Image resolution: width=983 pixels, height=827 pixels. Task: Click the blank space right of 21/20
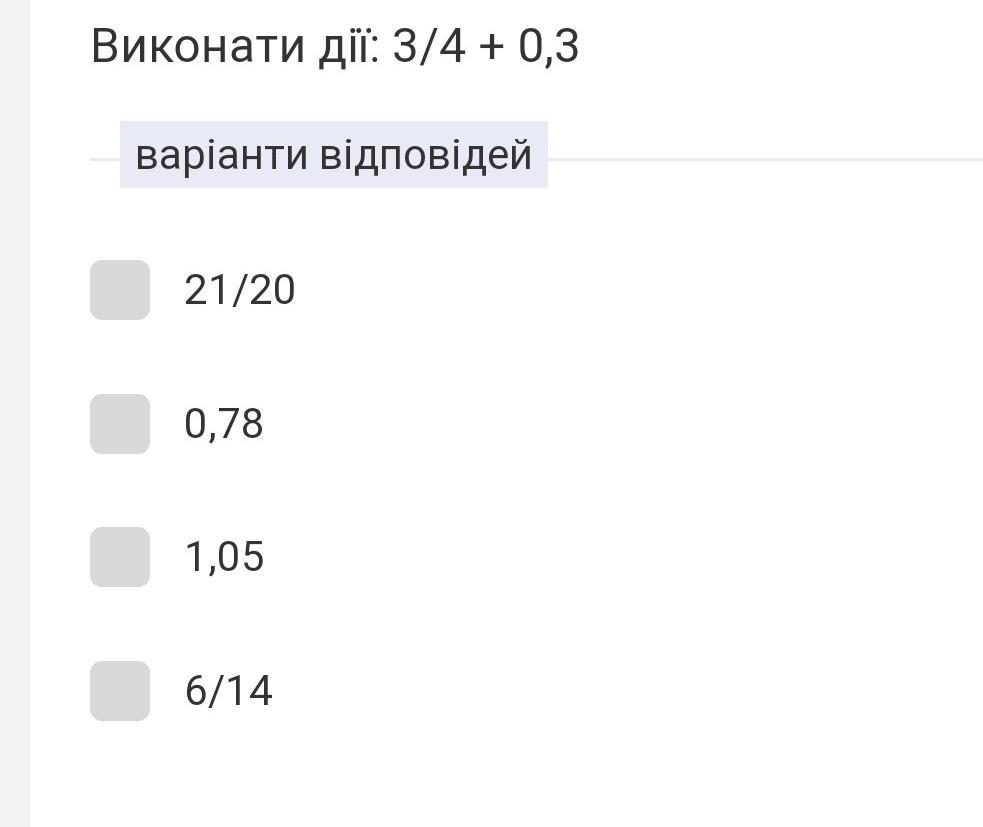click(600, 290)
